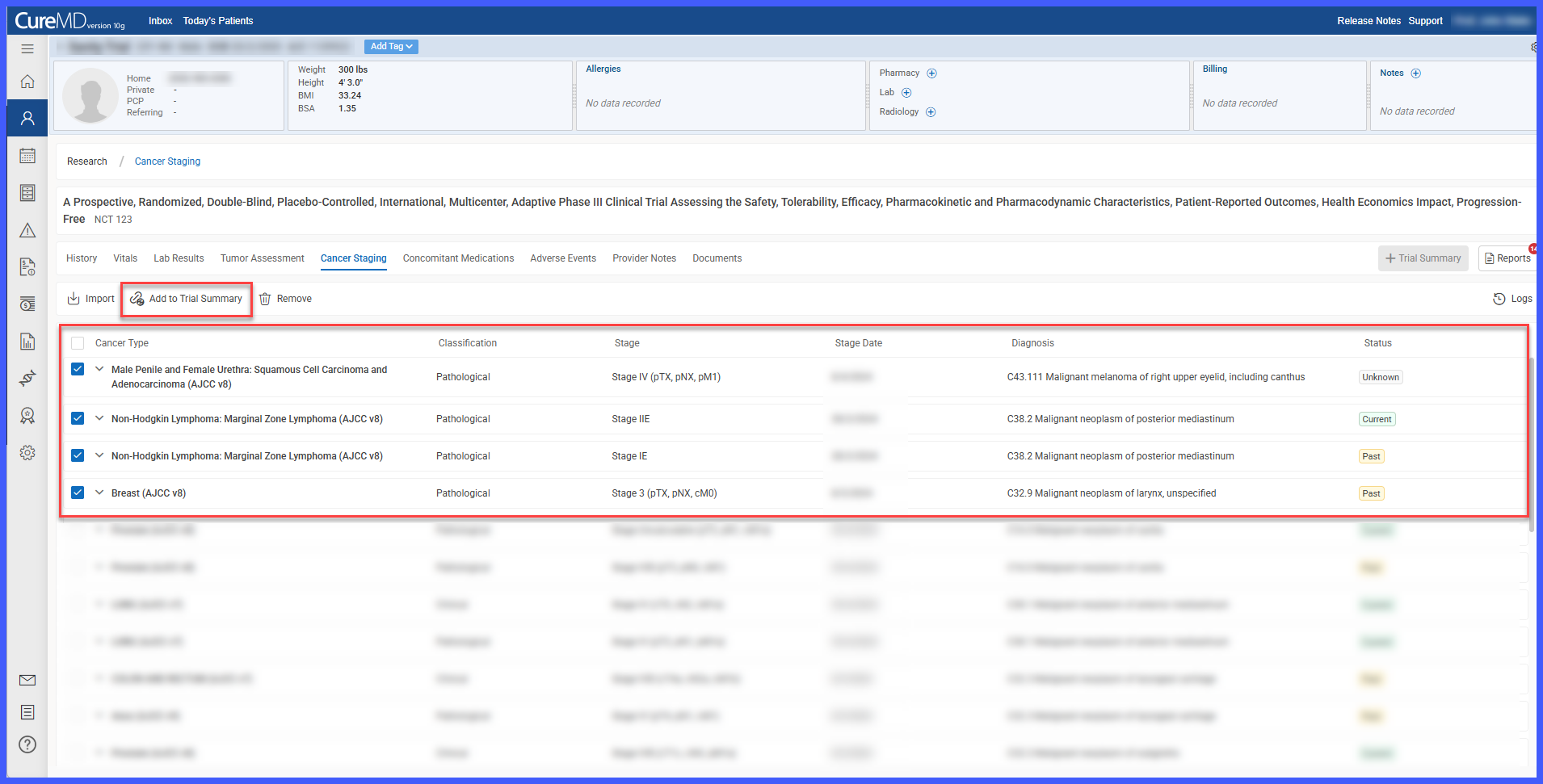
Task: Uncheck the Male Penile and Female Urethra checkbox
Action: [78, 369]
